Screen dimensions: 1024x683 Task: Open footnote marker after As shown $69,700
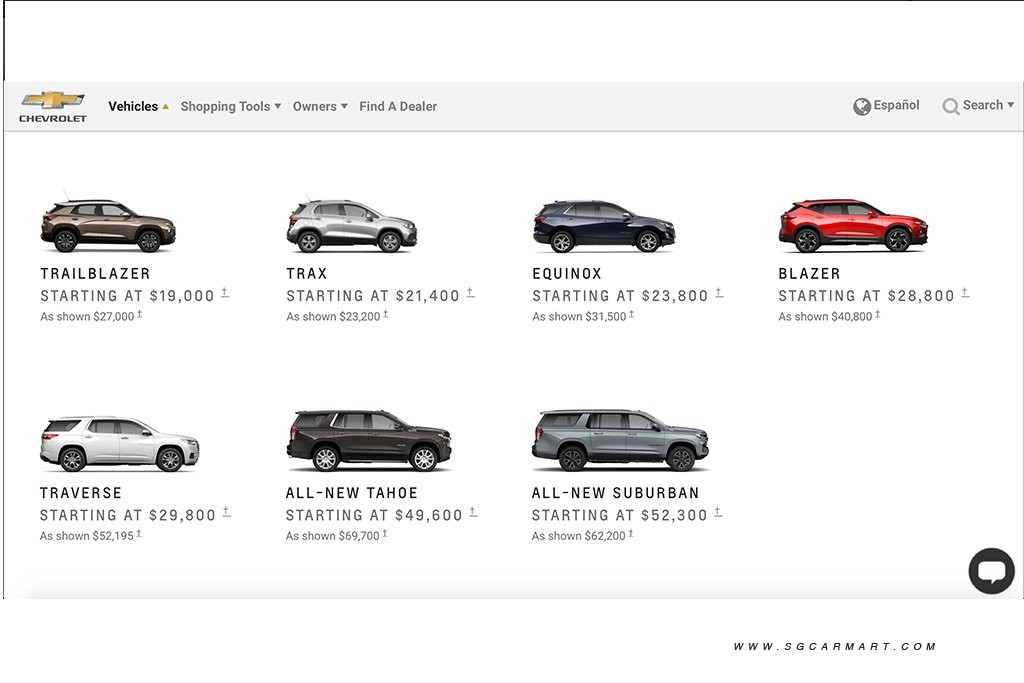385,534
